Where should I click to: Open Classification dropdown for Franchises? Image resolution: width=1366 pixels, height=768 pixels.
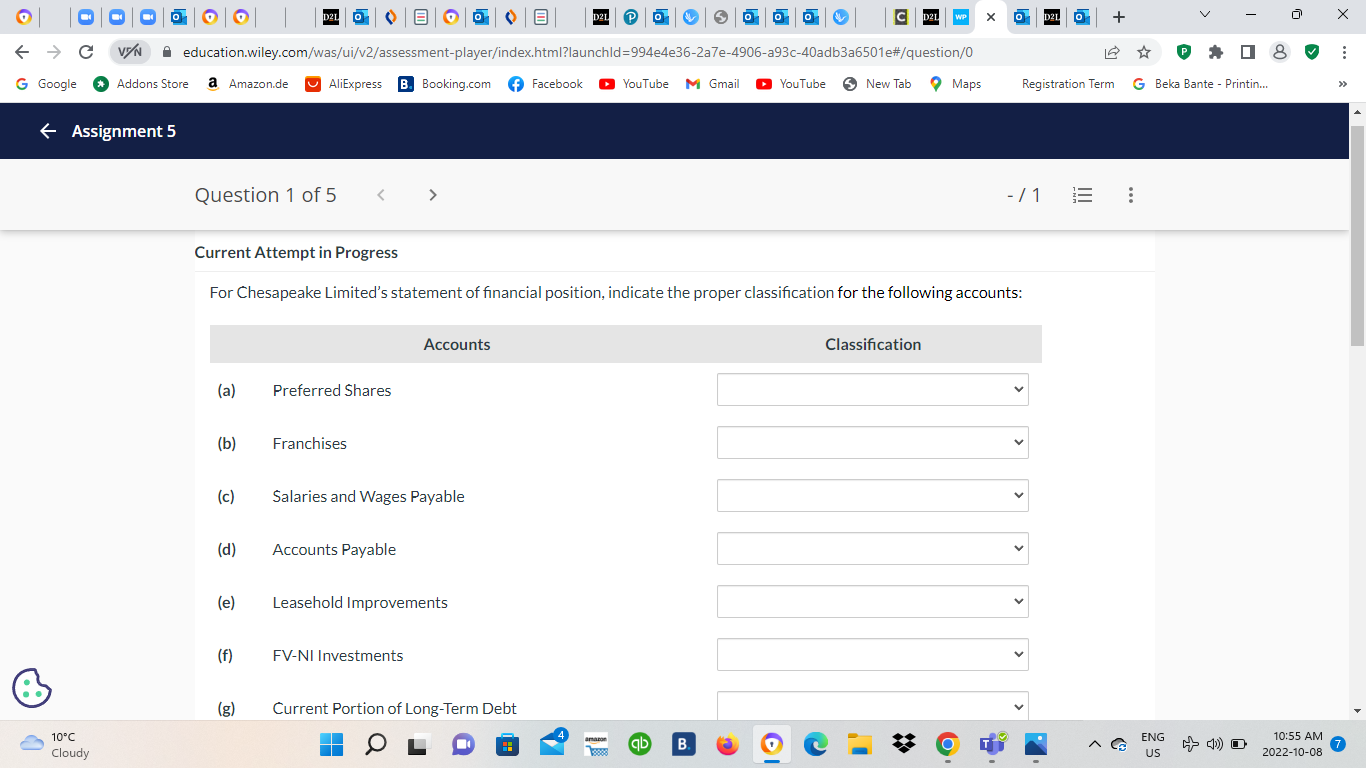pyautogui.click(x=873, y=443)
